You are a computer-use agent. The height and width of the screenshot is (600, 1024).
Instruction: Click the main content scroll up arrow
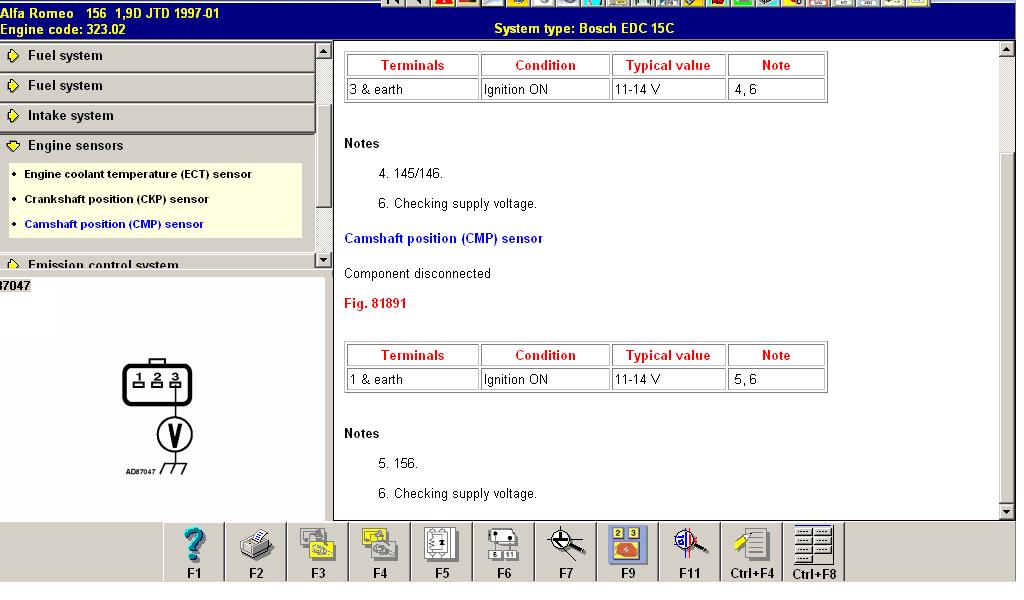[x=1007, y=49]
